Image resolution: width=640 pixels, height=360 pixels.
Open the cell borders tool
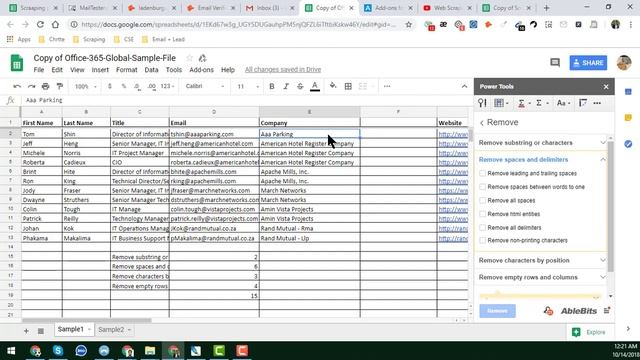[x=348, y=87]
